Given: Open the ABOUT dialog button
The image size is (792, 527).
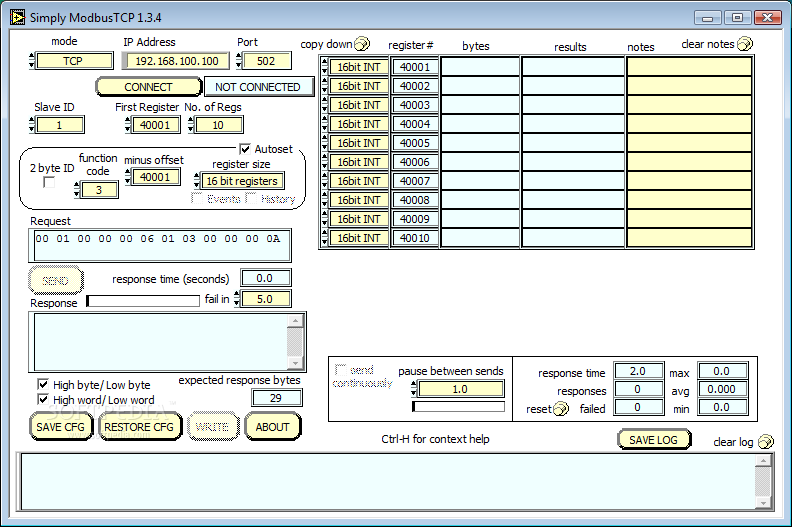Looking at the screenshot, I should [272, 427].
